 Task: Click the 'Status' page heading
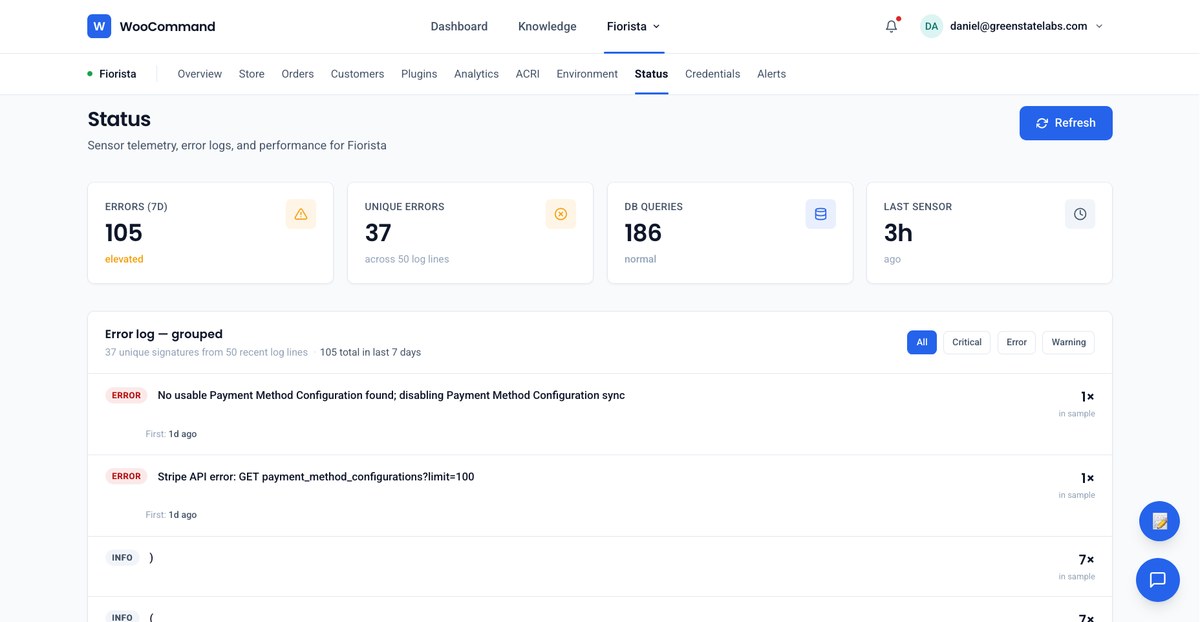[119, 119]
